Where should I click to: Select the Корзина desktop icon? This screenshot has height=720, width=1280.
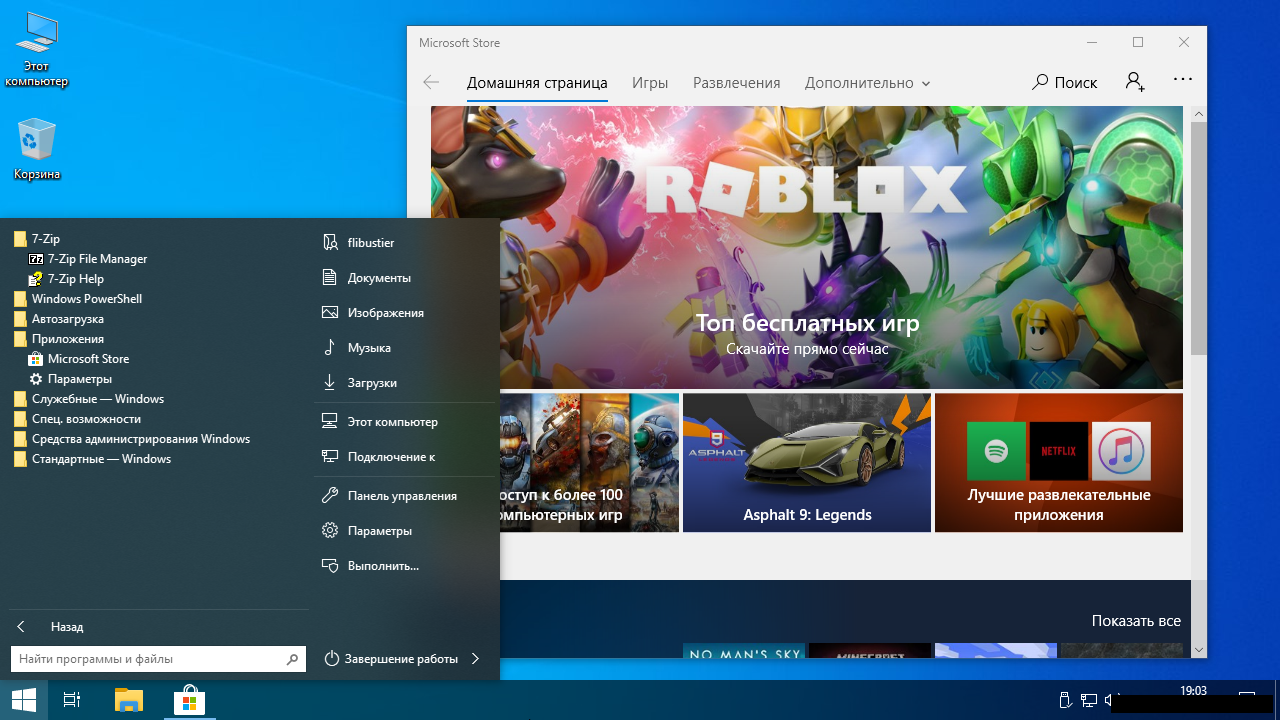[x=37, y=149]
